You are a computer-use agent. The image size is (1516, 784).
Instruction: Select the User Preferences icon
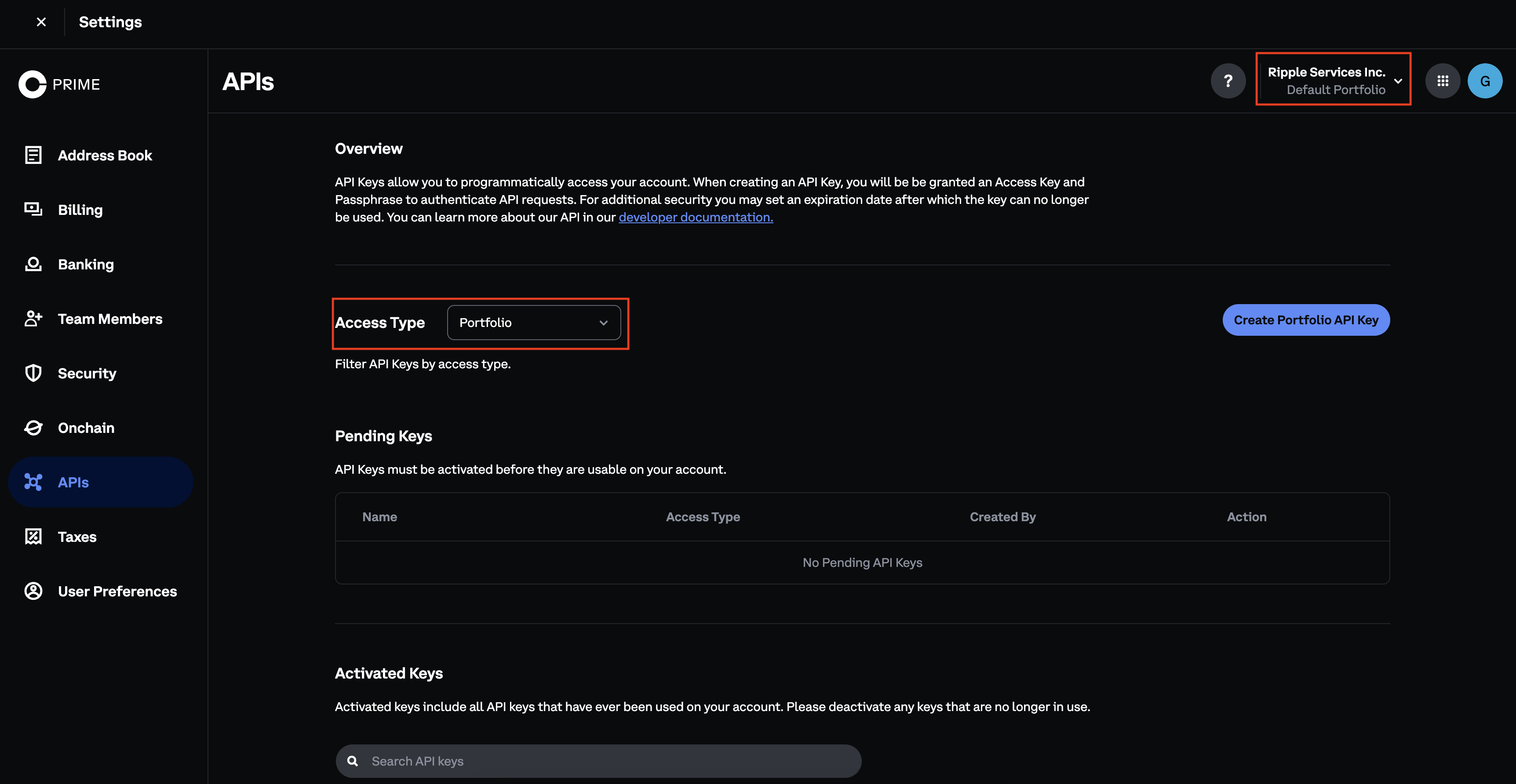[33, 591]
